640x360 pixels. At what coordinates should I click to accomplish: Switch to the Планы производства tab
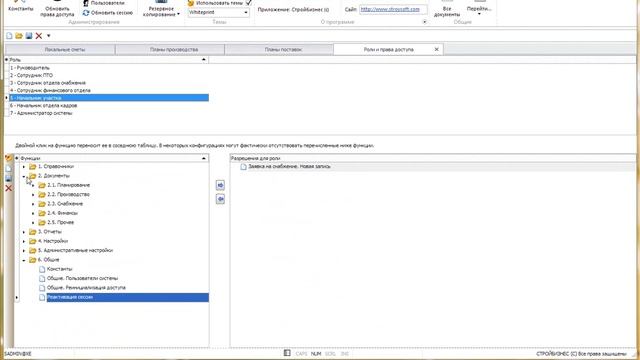(170, 49)
